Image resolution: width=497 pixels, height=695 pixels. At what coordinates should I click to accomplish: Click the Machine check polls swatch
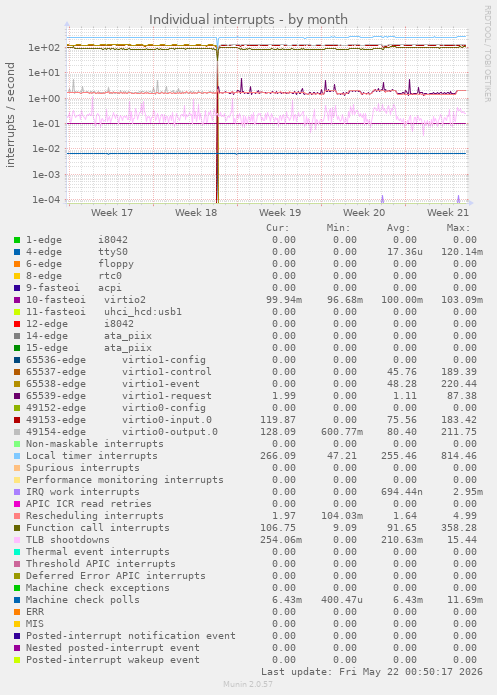pyautogui.click(x=17, y=600)
